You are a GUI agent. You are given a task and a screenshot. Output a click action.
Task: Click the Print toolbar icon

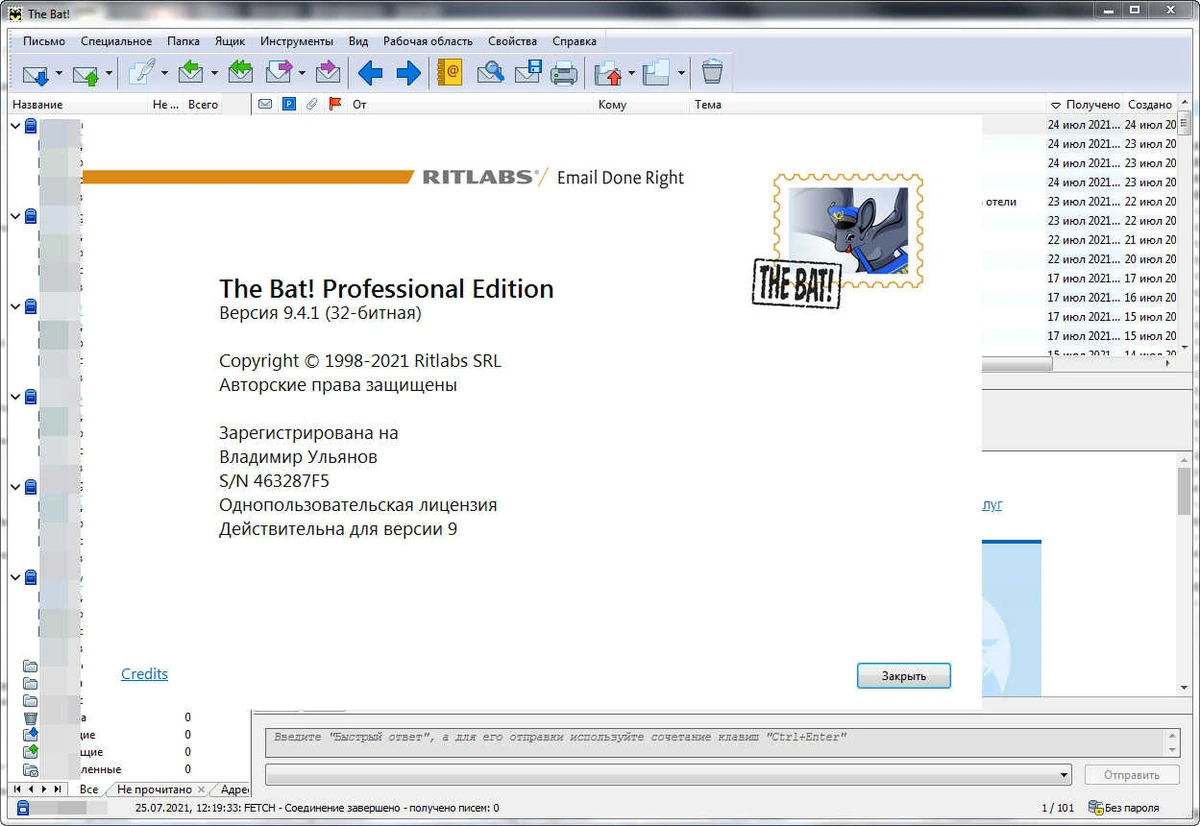(x=565, y=73)
